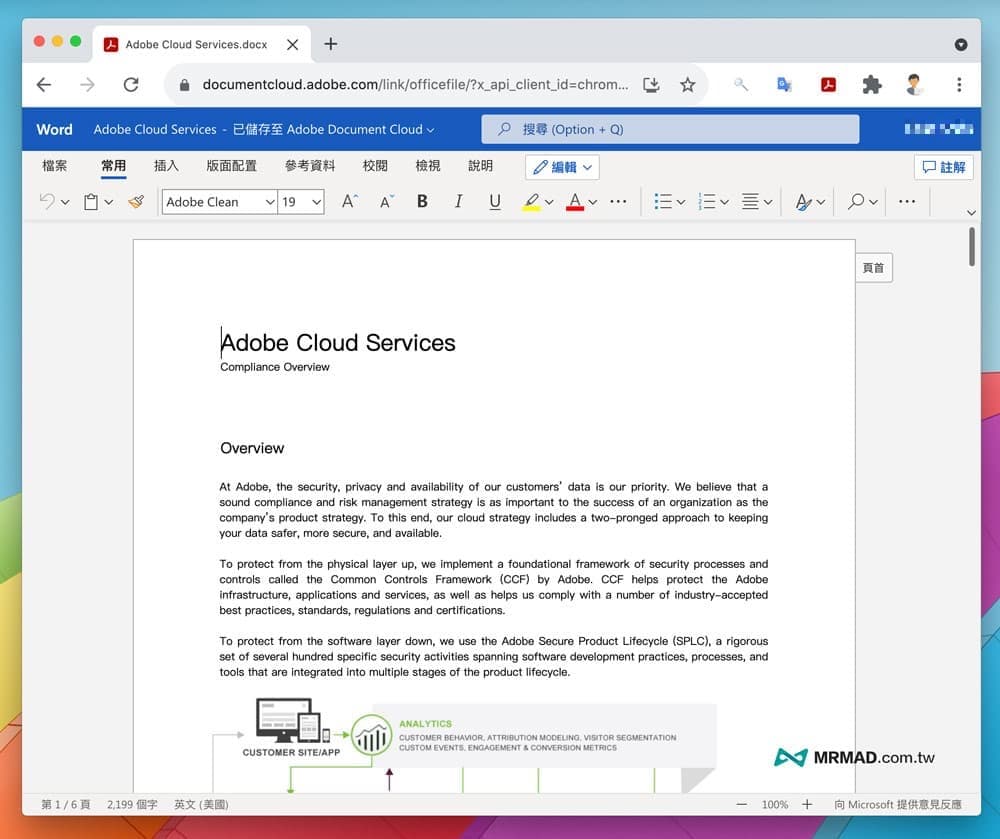Viewport: 1000px width, 839px height.
Task: Open alignment dropdown arrow
Action: click(x=768, y=202)
